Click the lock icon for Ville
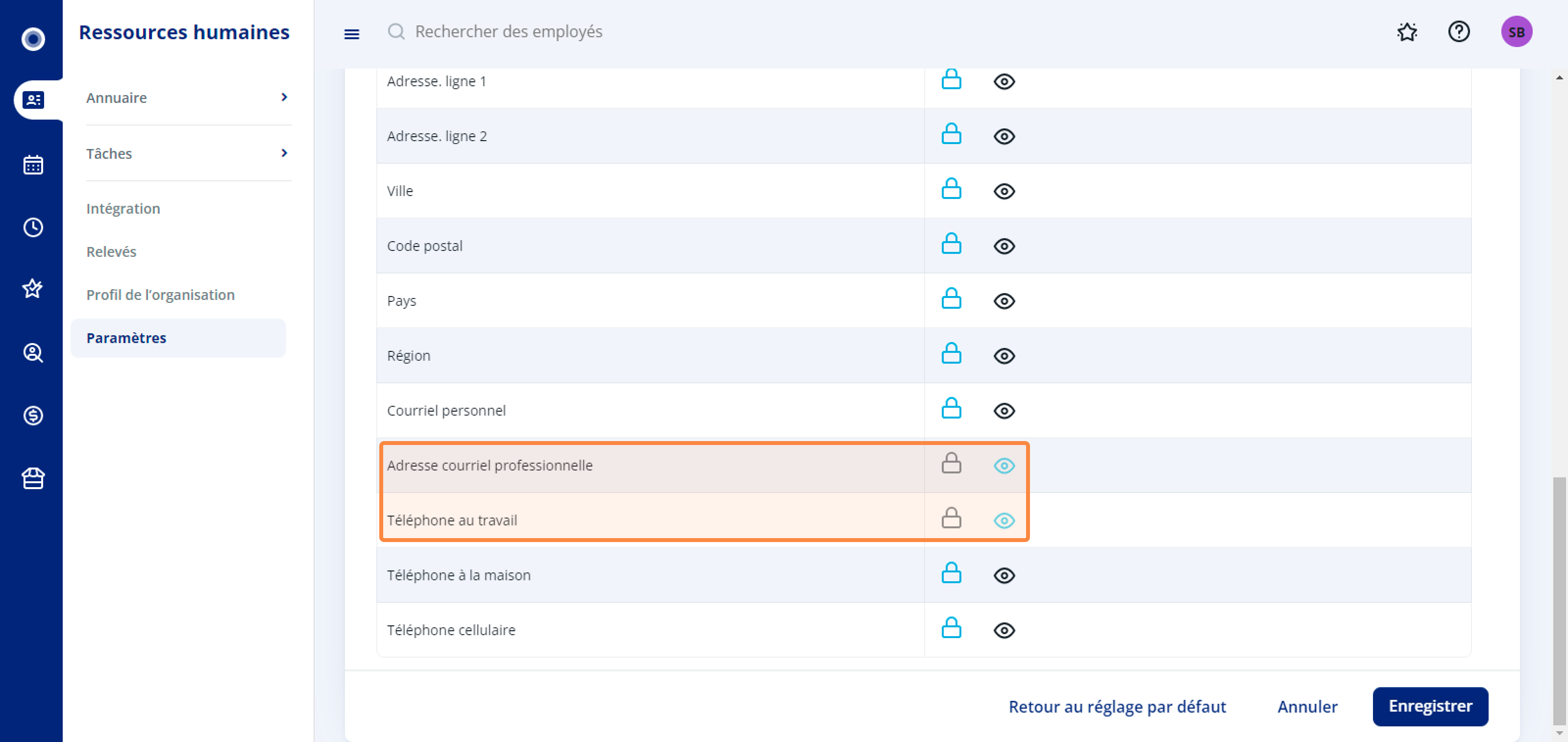 pos(951,189)
